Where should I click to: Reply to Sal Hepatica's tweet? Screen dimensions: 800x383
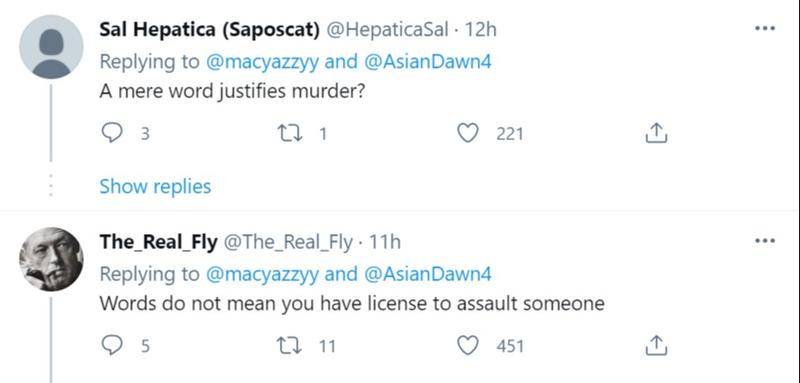pos(112,134)
